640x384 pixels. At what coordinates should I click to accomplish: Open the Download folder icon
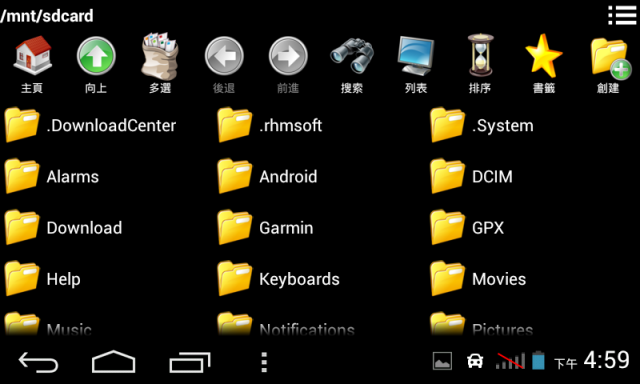(x=22, y=227)
